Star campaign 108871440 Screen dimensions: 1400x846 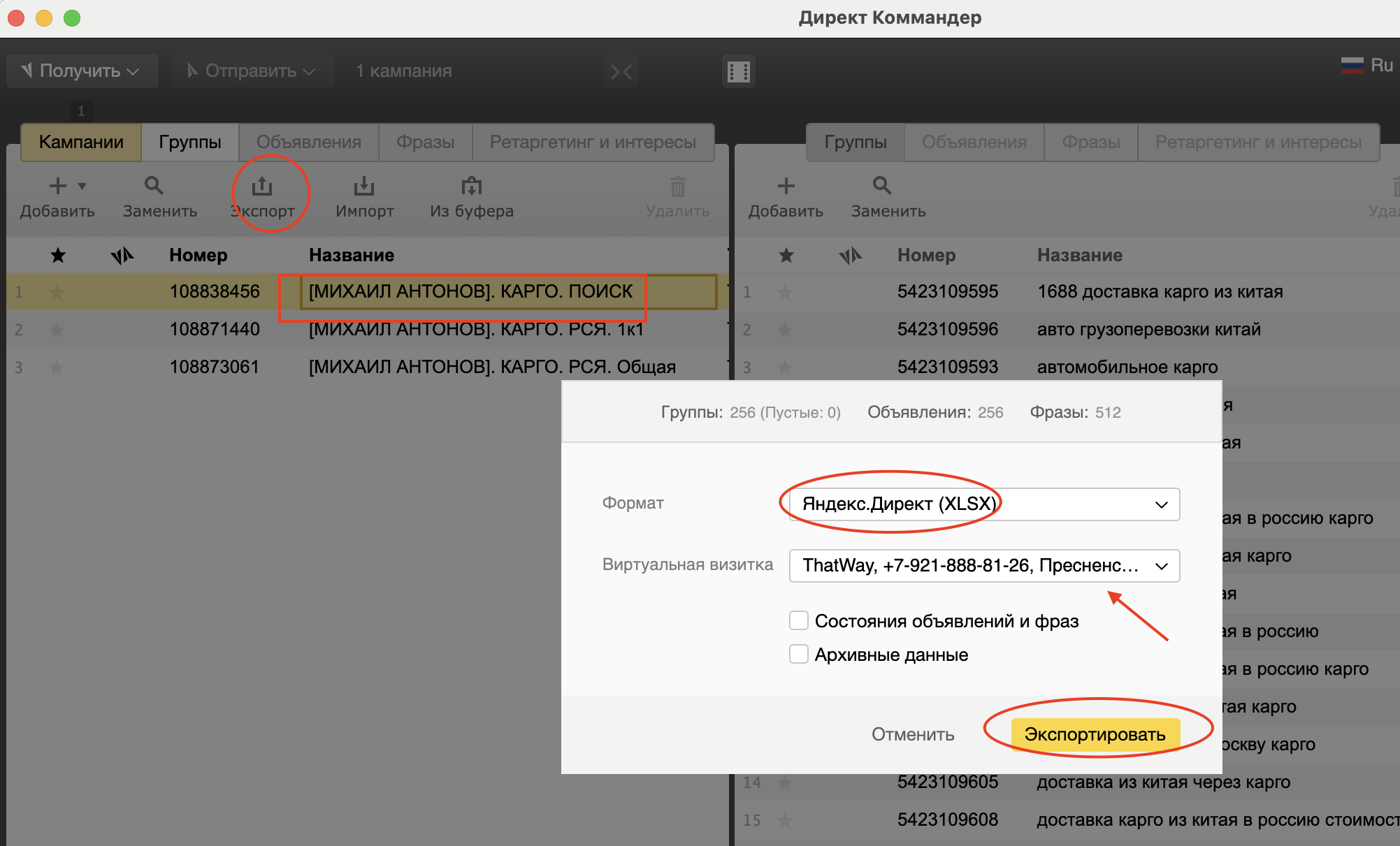57,330
